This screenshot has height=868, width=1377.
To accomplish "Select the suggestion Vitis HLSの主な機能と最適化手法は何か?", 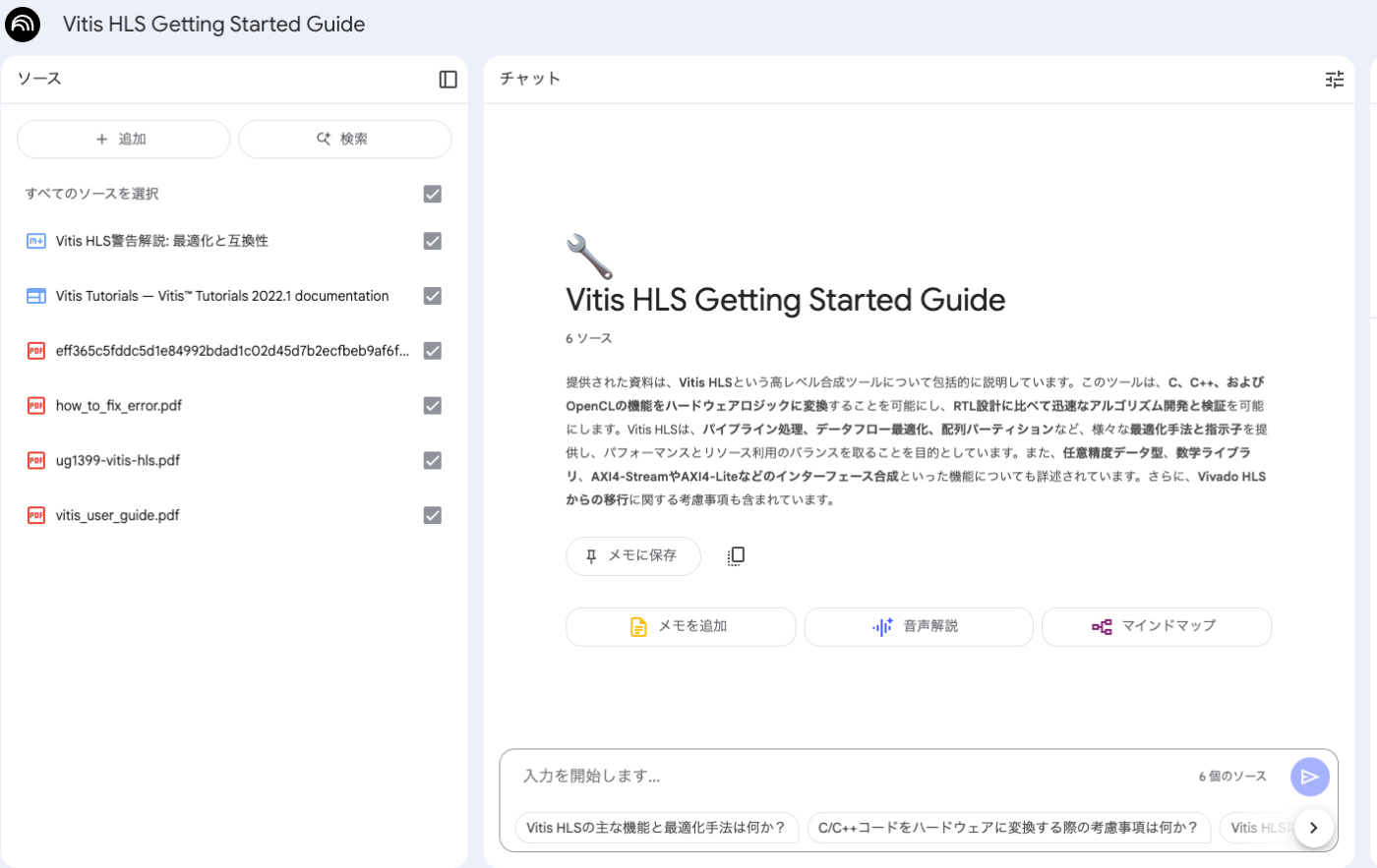I will point(656,828).
